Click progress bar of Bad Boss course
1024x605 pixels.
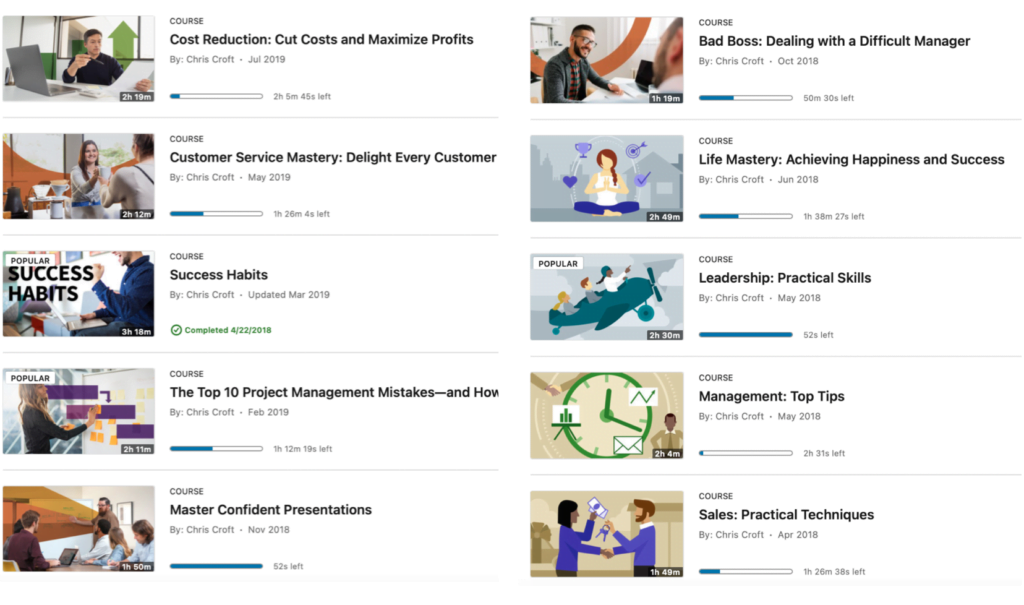pos(745,98)
